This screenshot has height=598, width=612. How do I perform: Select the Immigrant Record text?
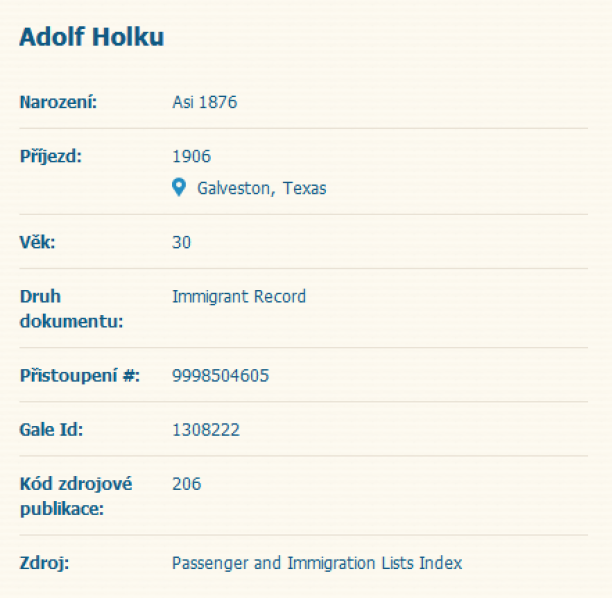coord(239,296)
